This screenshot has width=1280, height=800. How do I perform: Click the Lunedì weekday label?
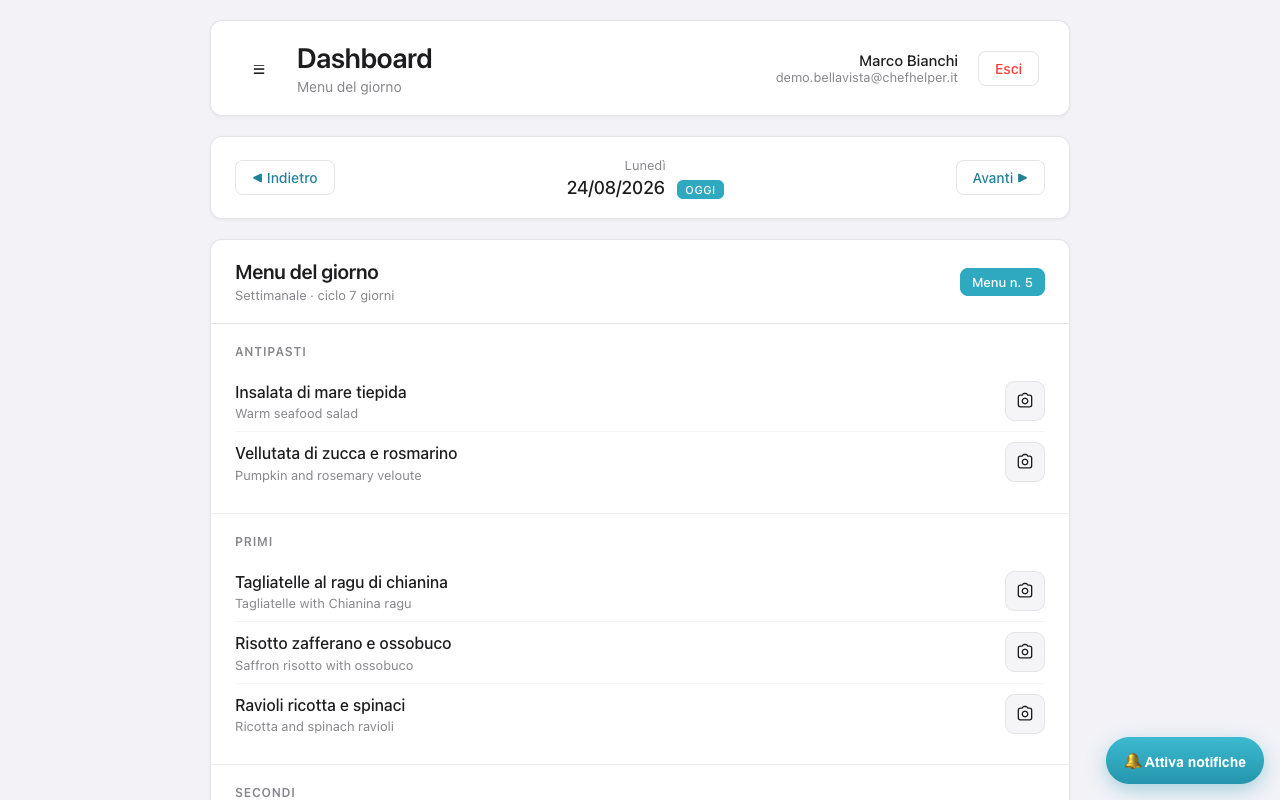(645, 166)
